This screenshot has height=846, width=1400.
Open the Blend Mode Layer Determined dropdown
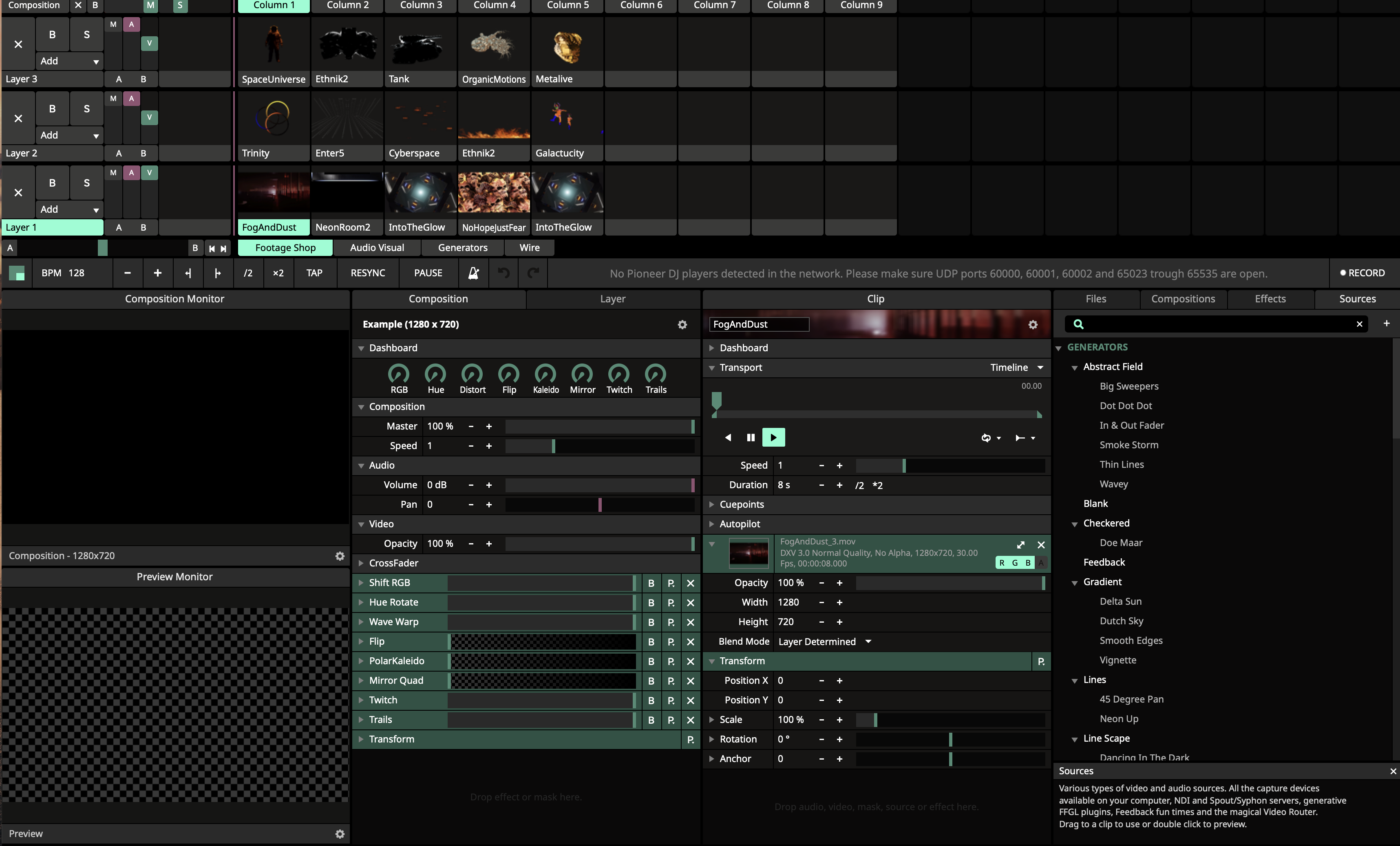point(824,641)
